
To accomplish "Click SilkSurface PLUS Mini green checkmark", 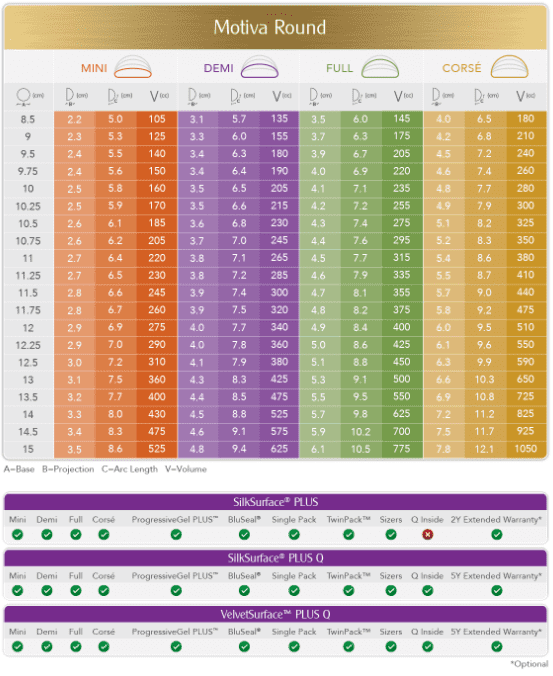I will (x=18, y=535).
